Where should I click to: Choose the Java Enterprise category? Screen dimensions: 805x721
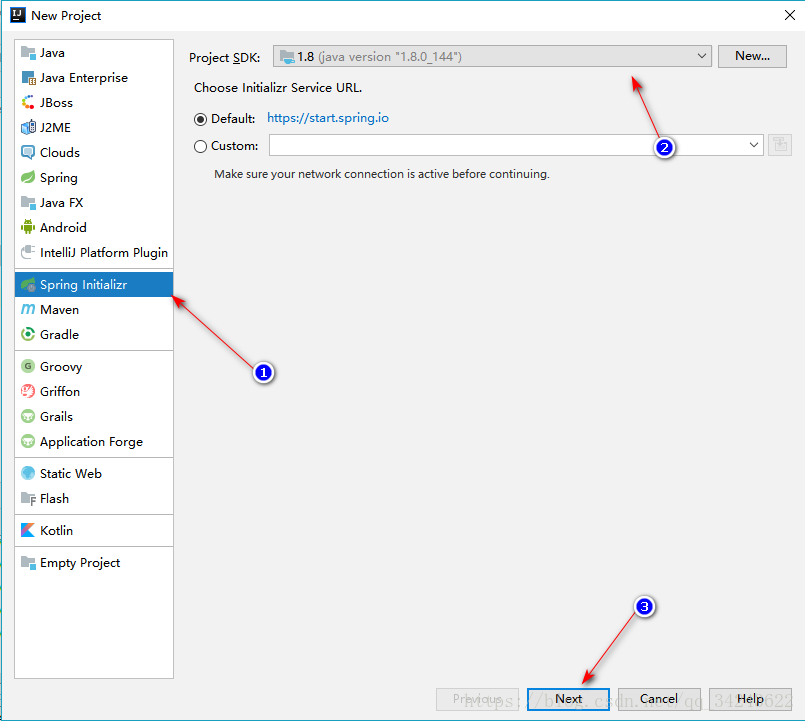[x=94, y=78]
